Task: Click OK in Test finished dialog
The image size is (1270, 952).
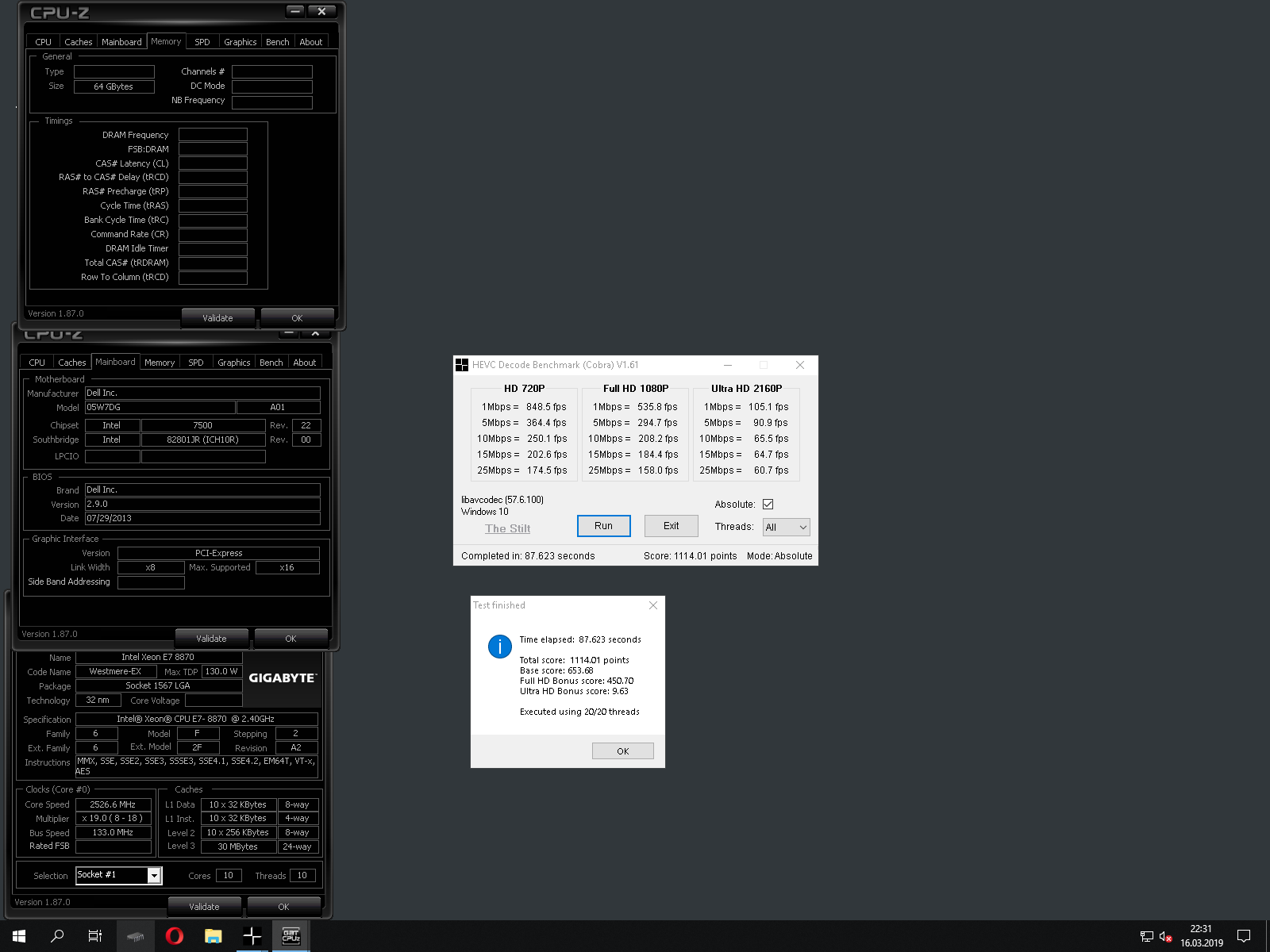Action: coord(623,751)
